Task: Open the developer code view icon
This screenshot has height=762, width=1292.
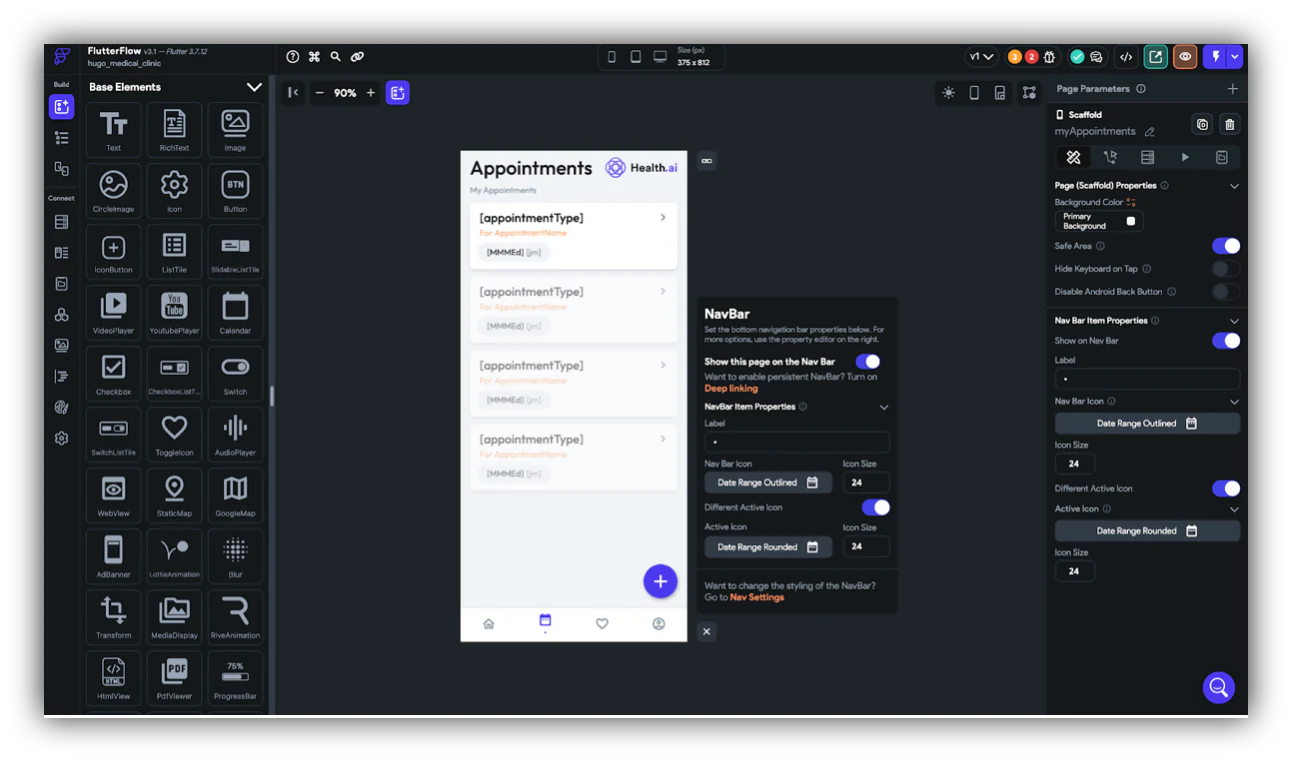Action: tap(1126, 57)
